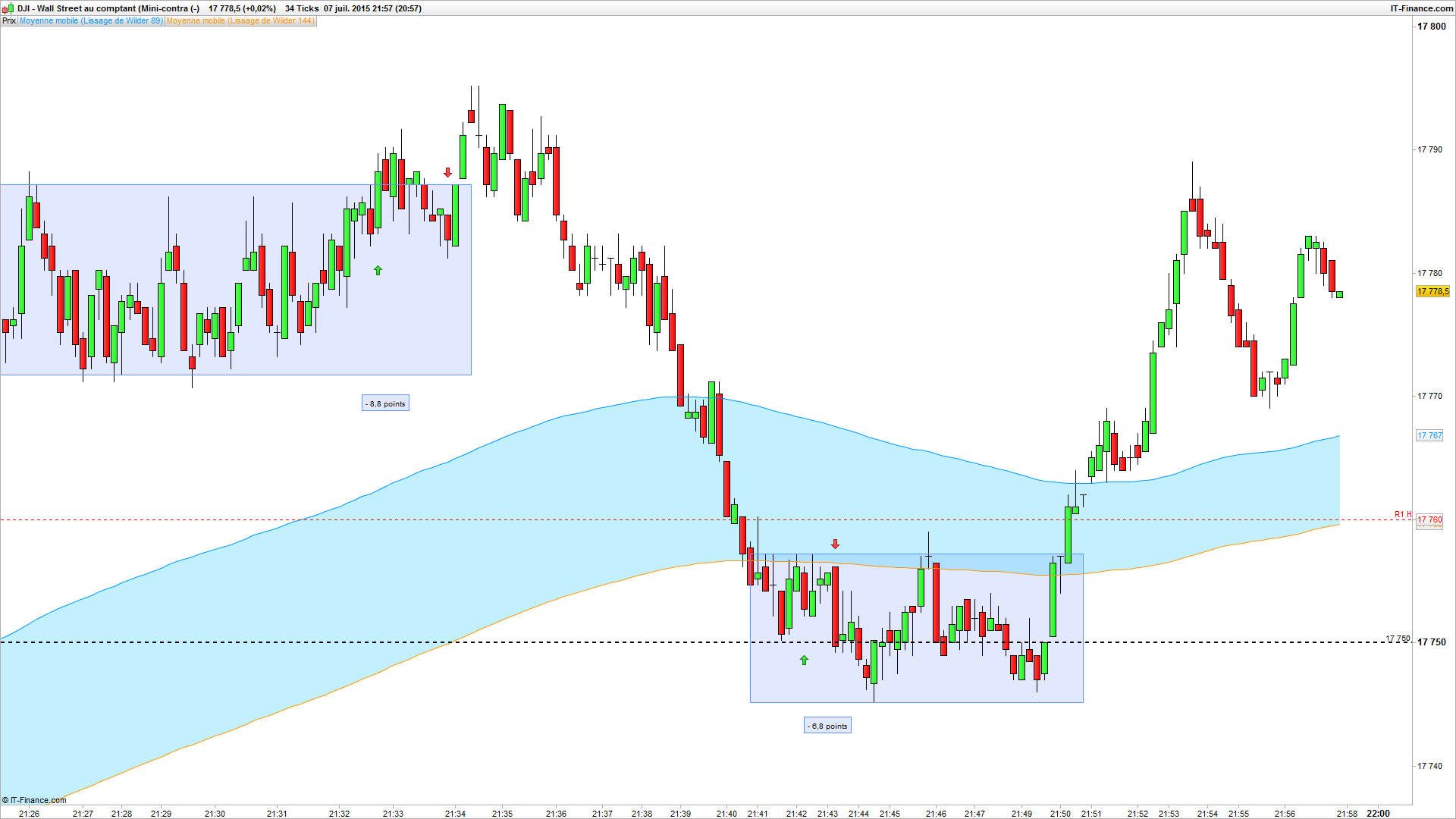The width and height of the screenshot is (1456, 819).
Task: Click the R1 H 17 760 level tag
Action: [1429, 520]
